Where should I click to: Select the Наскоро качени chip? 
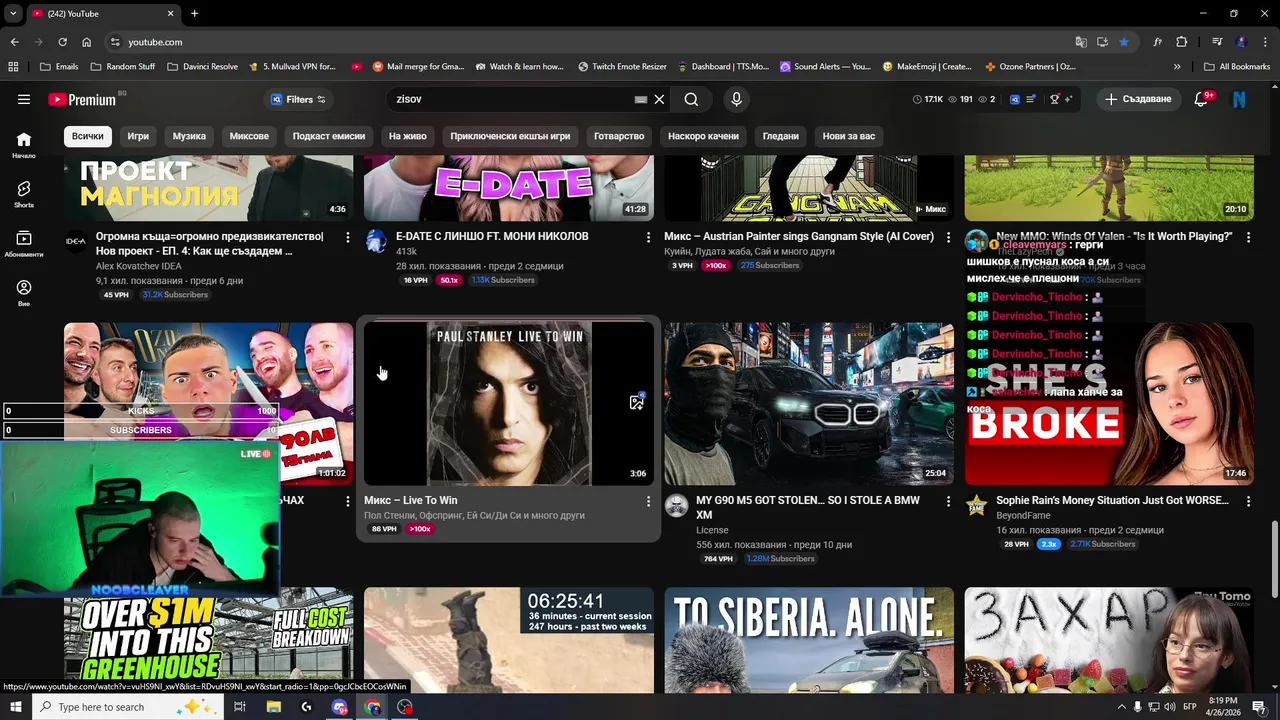tap(704, 136)
